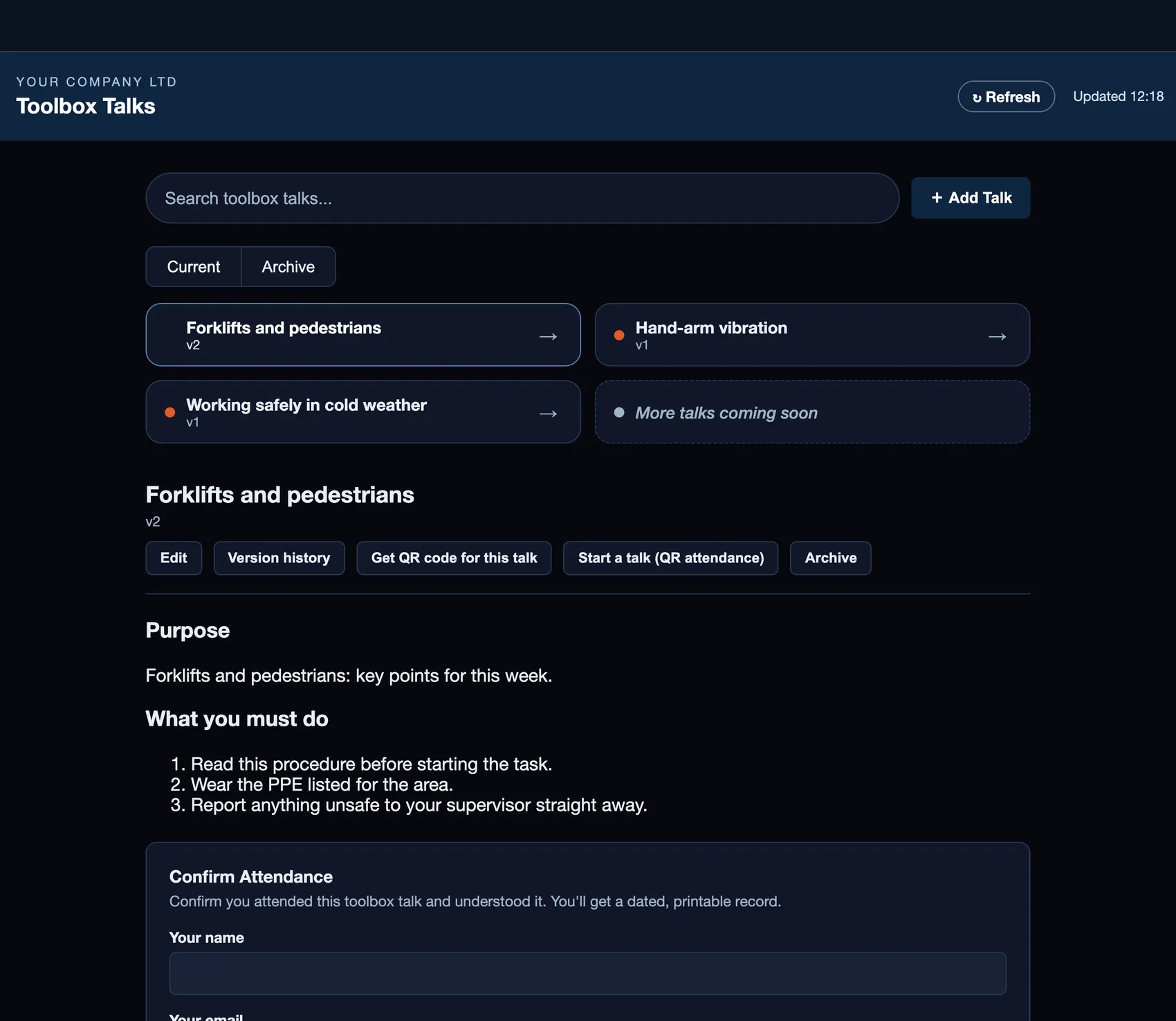1176x1021 pixels.
Task: Click the What you must do heading
Action: [237, 719]
